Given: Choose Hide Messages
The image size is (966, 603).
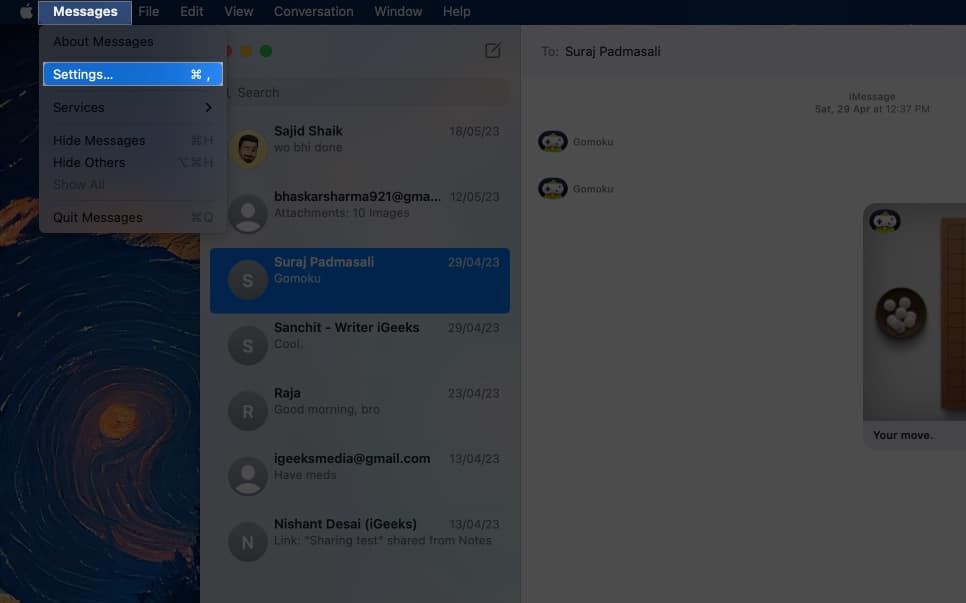Looking at the screenshot, I should tap(132, 140).
